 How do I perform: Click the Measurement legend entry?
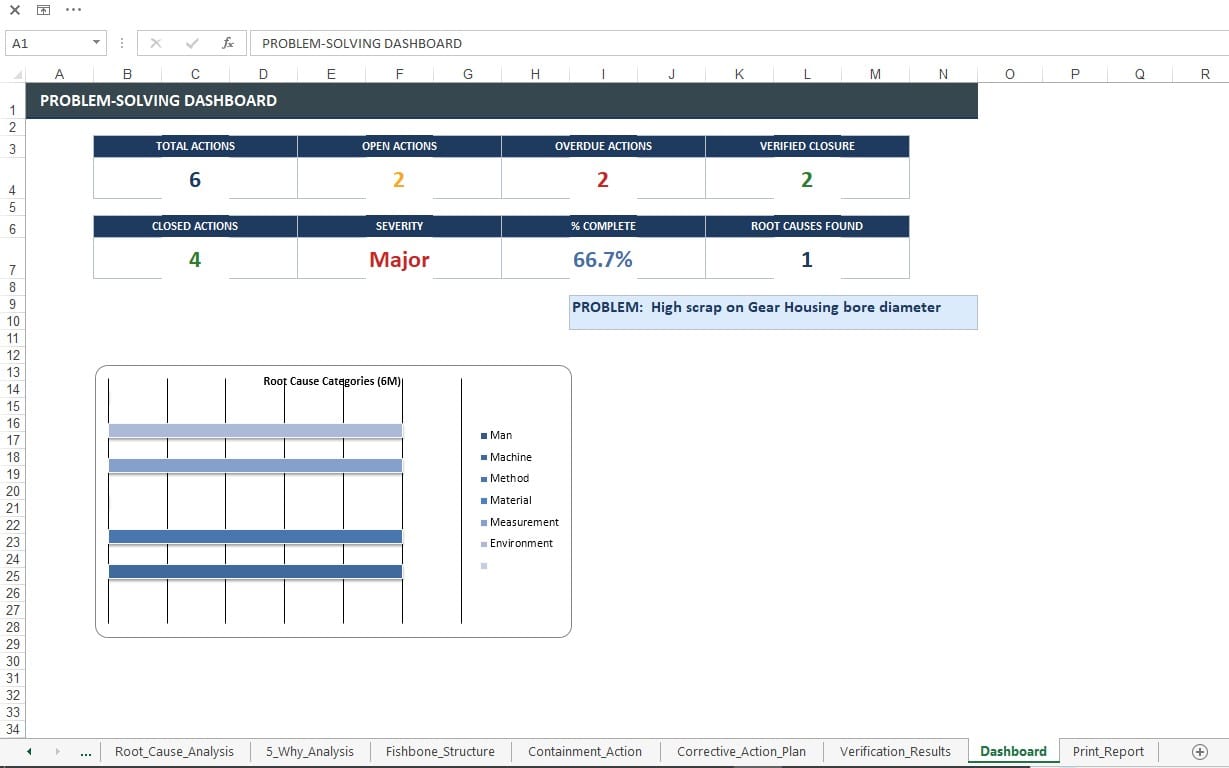520,522
